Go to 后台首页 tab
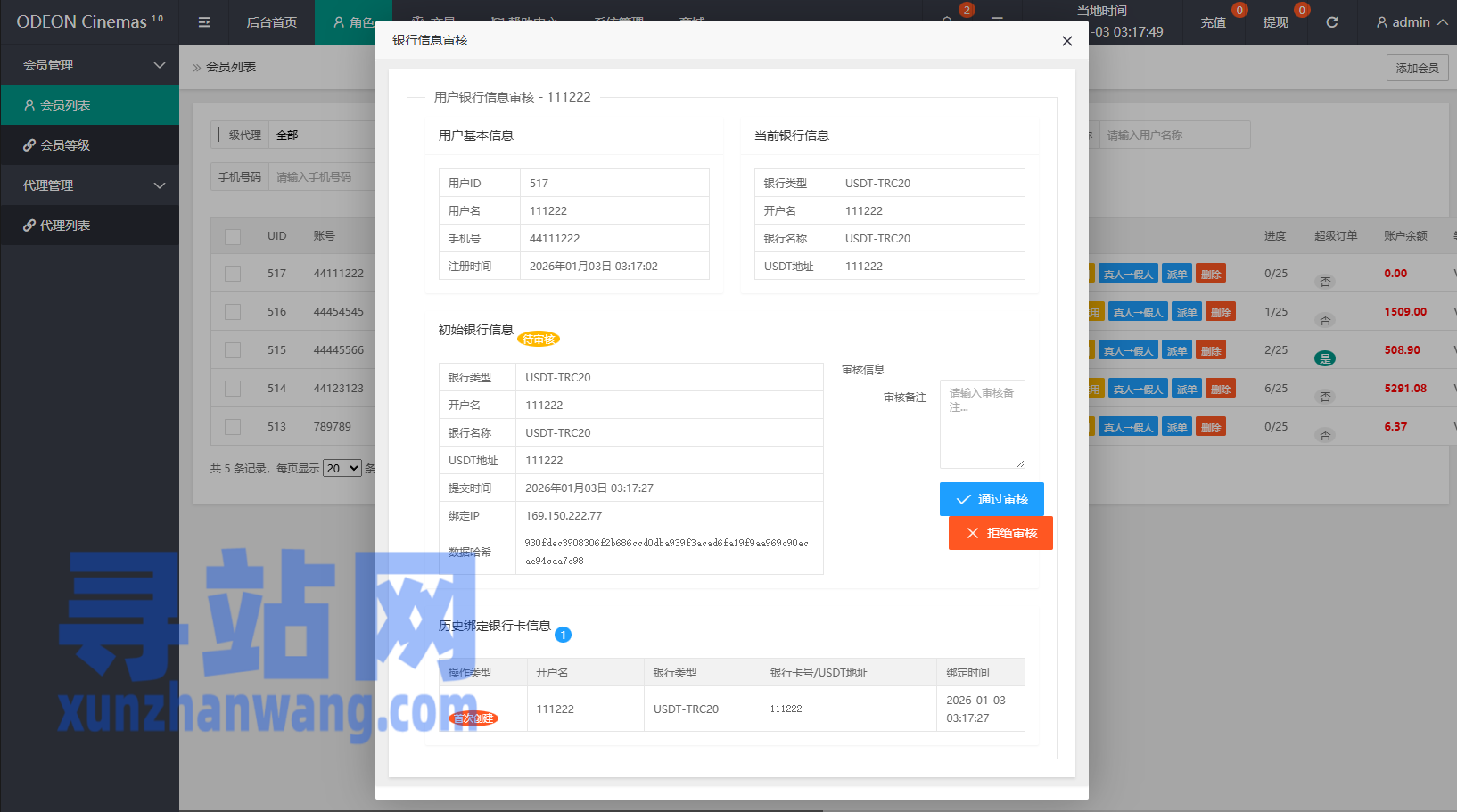Screen dimensions: 1457x812 271,22
